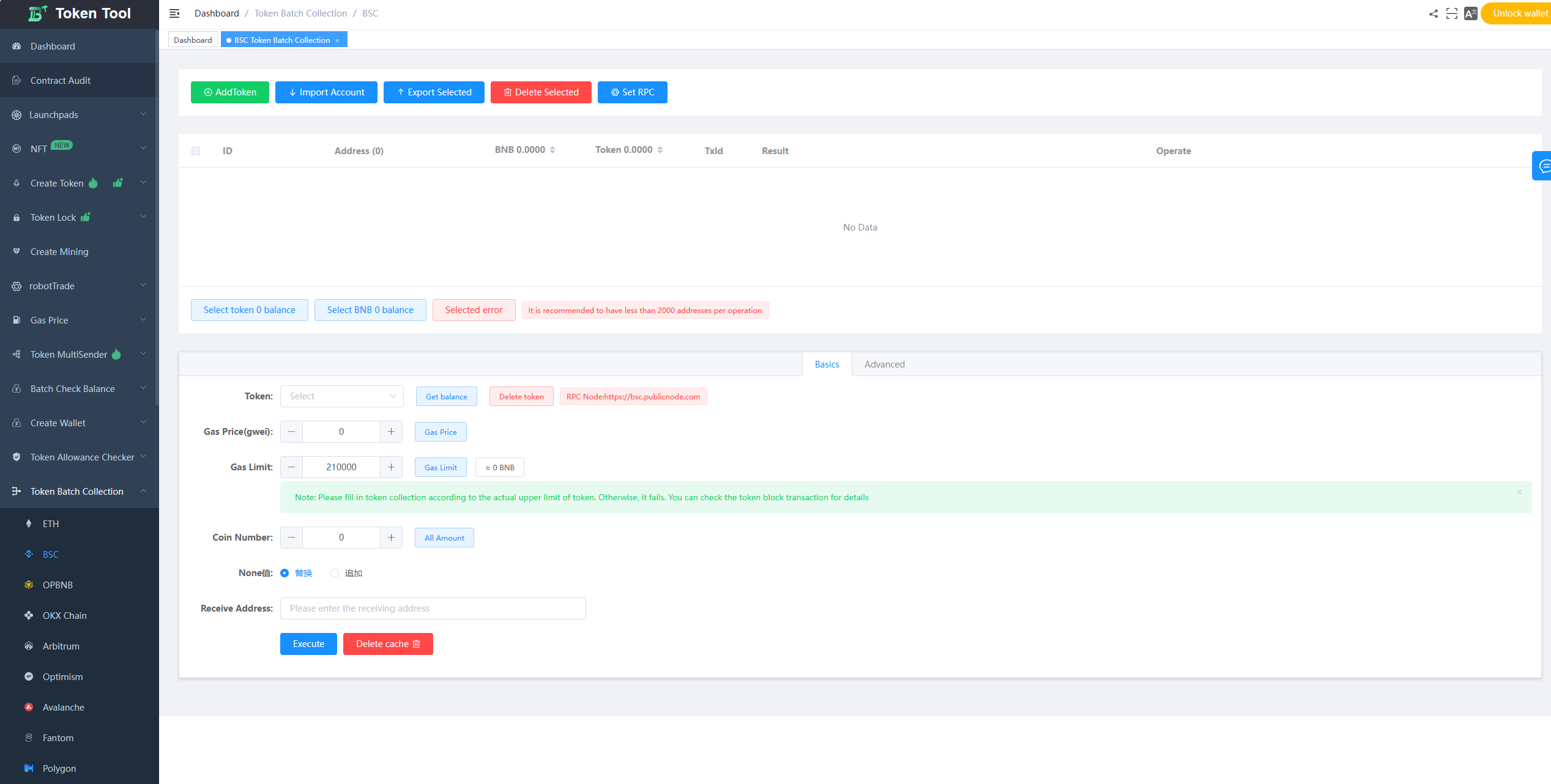Open the chat support floating icon
This screenshot has width=1551, height=784.
(1544, 166)
